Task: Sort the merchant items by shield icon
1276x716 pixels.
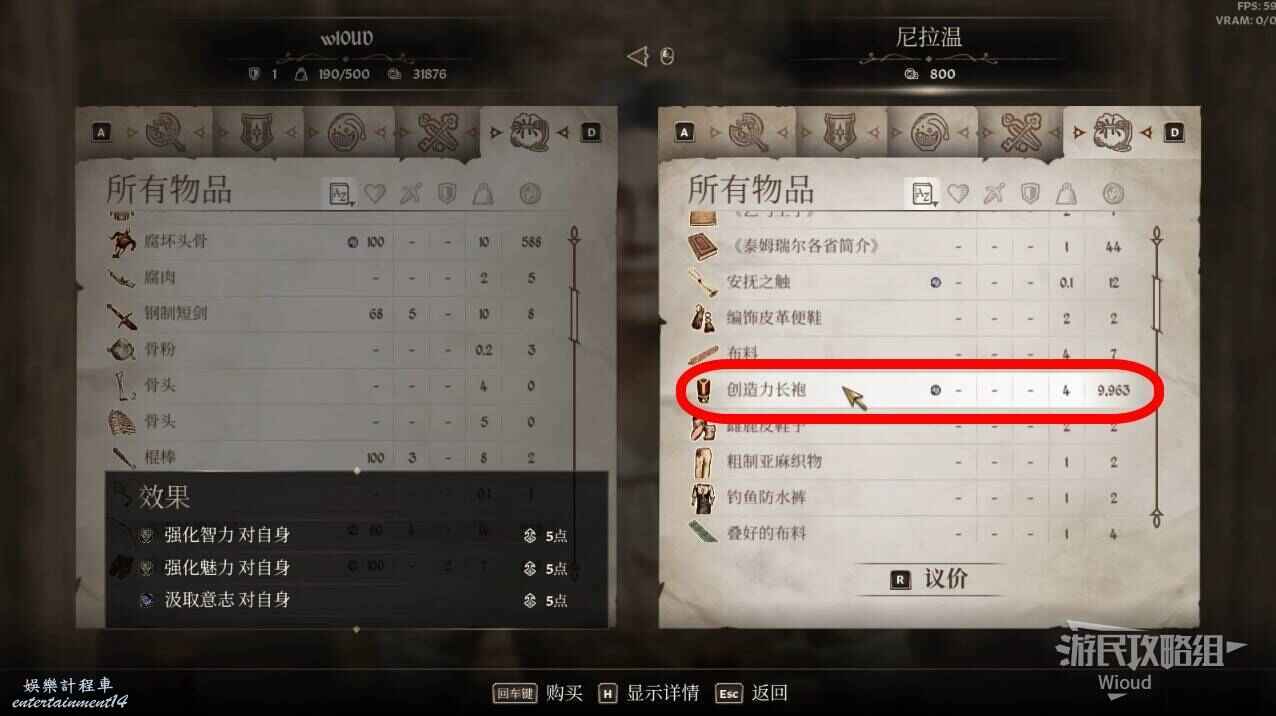Action: pos(1029,194)
